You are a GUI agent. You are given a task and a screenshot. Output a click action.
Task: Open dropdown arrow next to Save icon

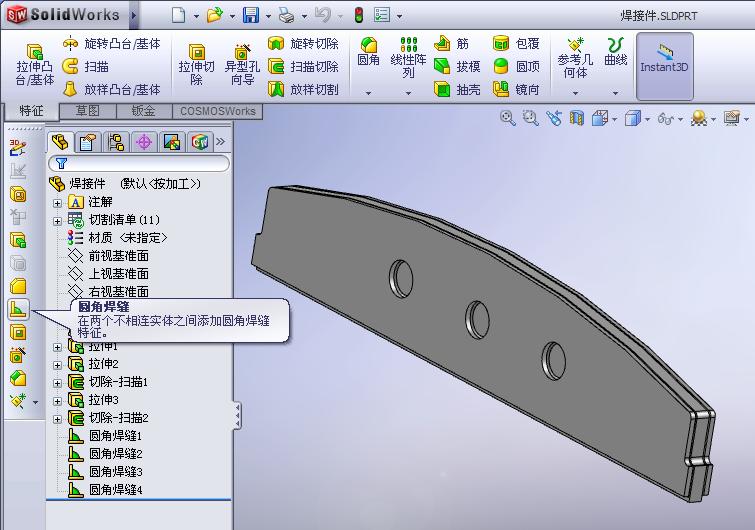[268, 16]
